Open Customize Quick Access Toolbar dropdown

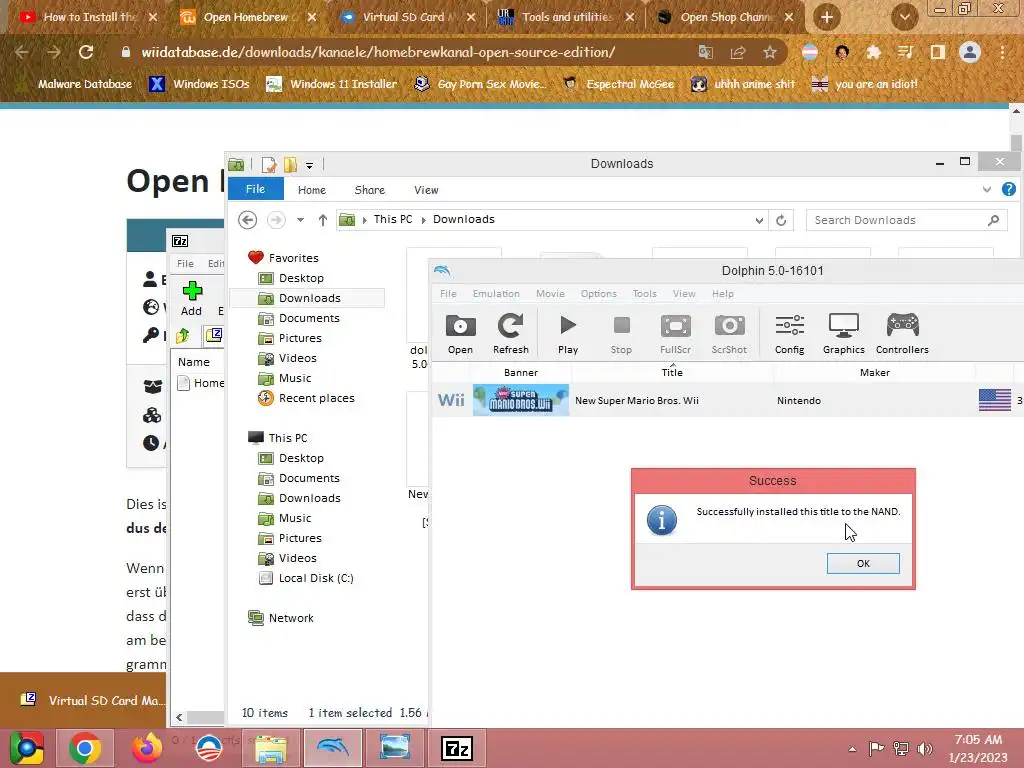310,165
